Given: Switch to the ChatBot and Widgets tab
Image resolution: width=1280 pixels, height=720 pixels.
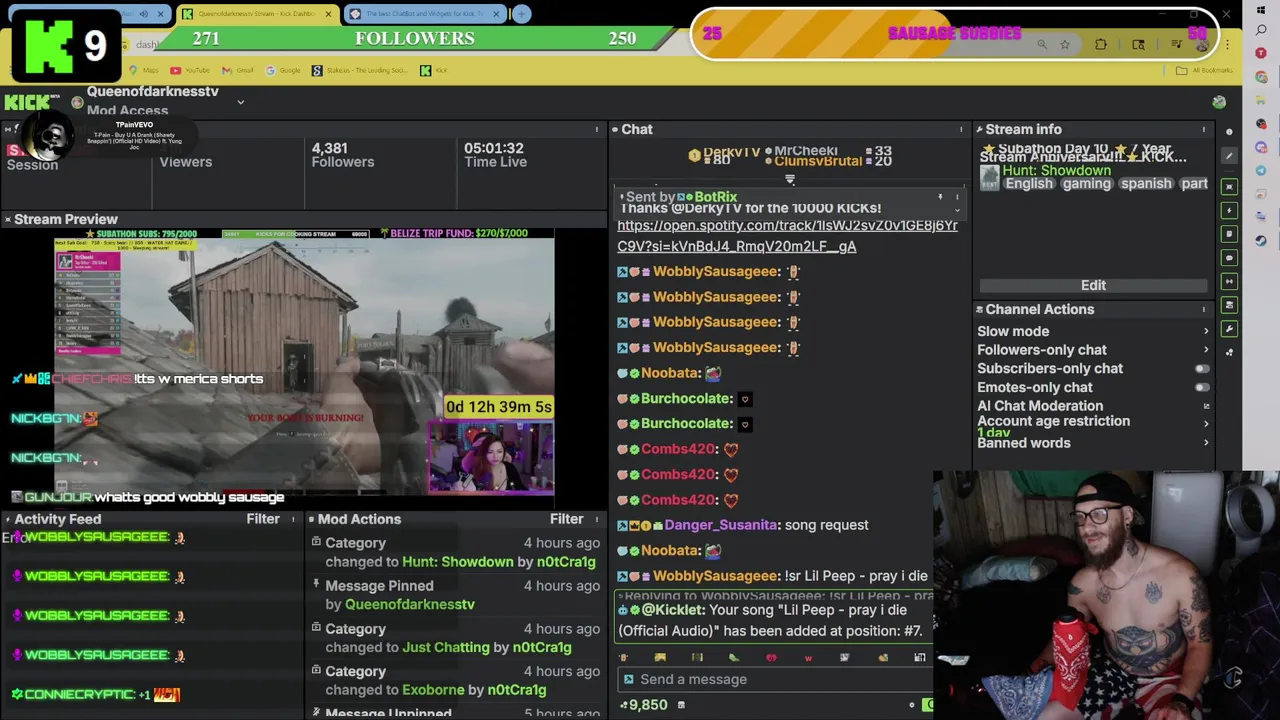Looking at the screenshot, I should pyautogui.click(x=423, y=14).
